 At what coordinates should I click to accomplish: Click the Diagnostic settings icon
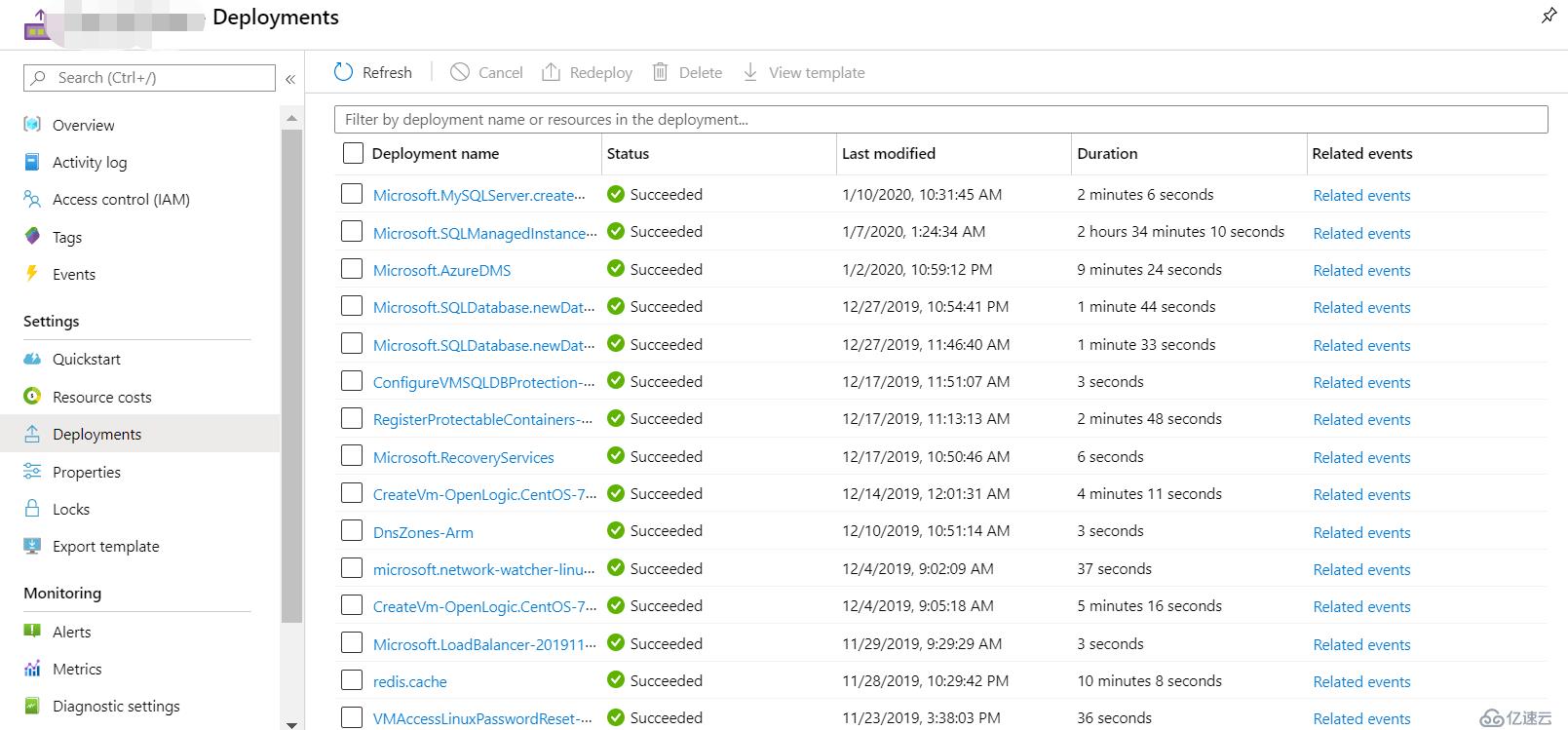(x=32, y=706)
